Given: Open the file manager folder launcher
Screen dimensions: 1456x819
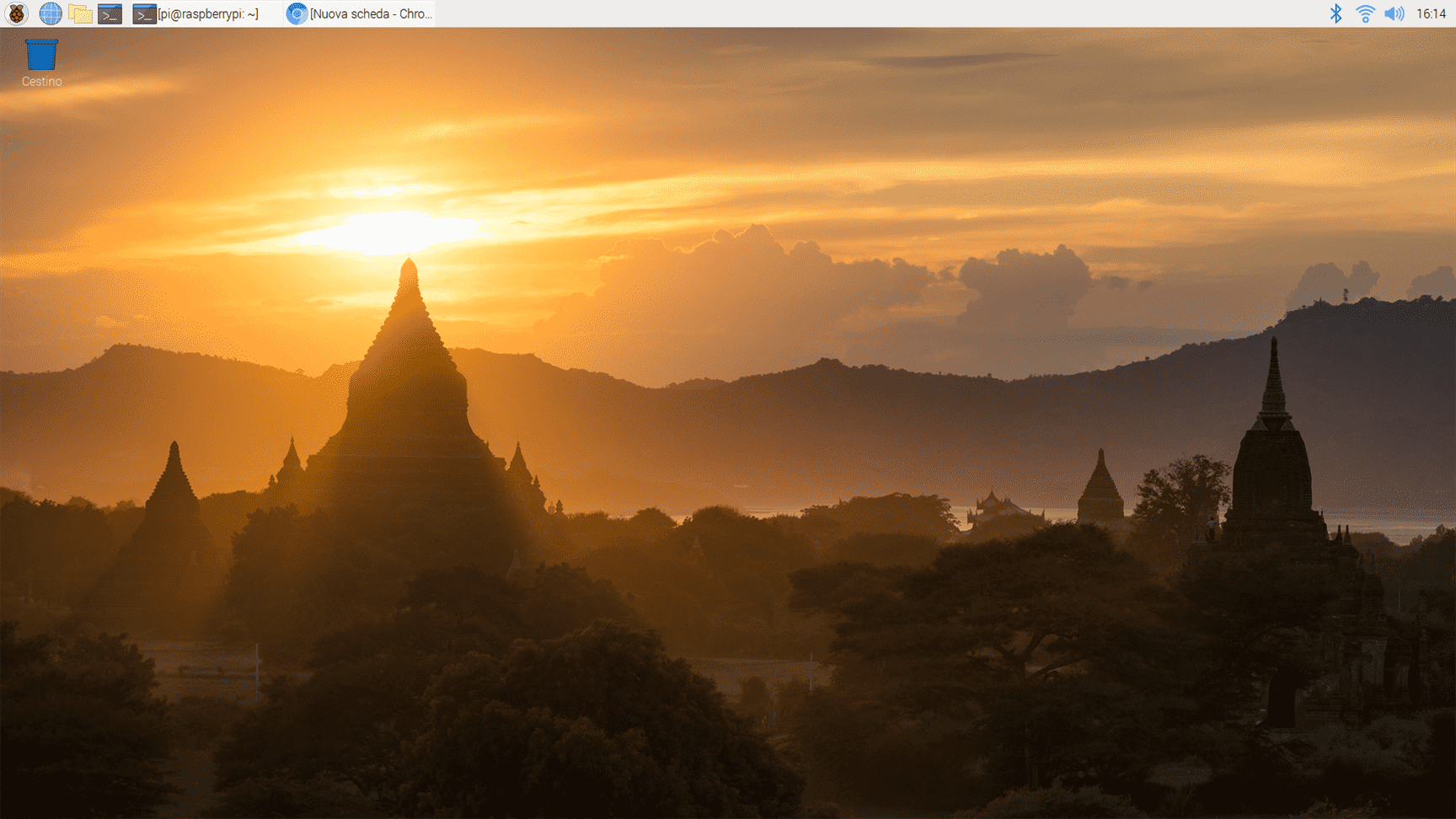Looking at the screenshot, I should coord(80,13).
